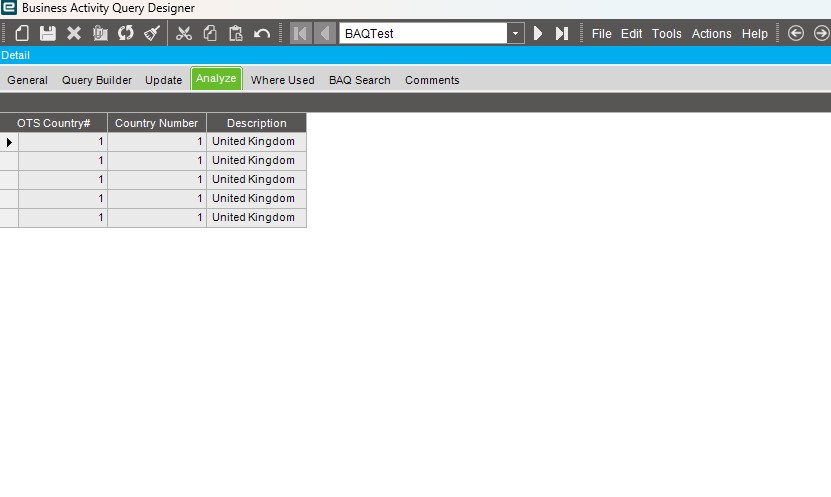Viewport: 831px width, 497px height.
Task: Click the Clear broom icon
Action: [x=152, y=33]
